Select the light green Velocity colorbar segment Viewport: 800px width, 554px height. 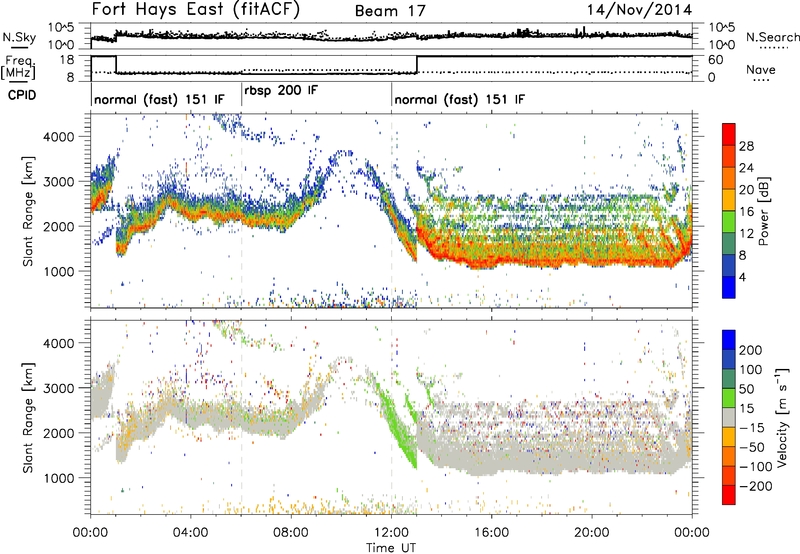tap(729, 398)
